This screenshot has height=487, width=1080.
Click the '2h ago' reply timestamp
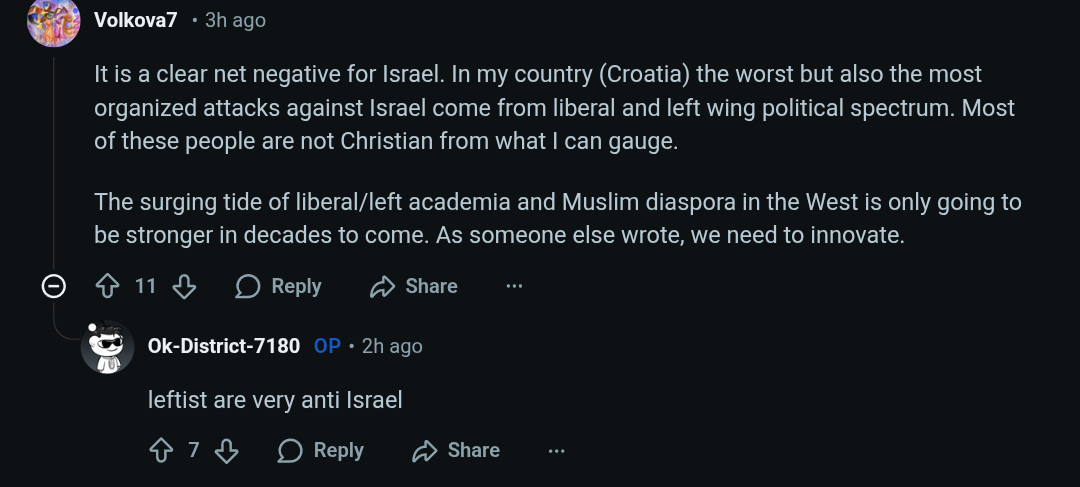click(x=392, y=346)
